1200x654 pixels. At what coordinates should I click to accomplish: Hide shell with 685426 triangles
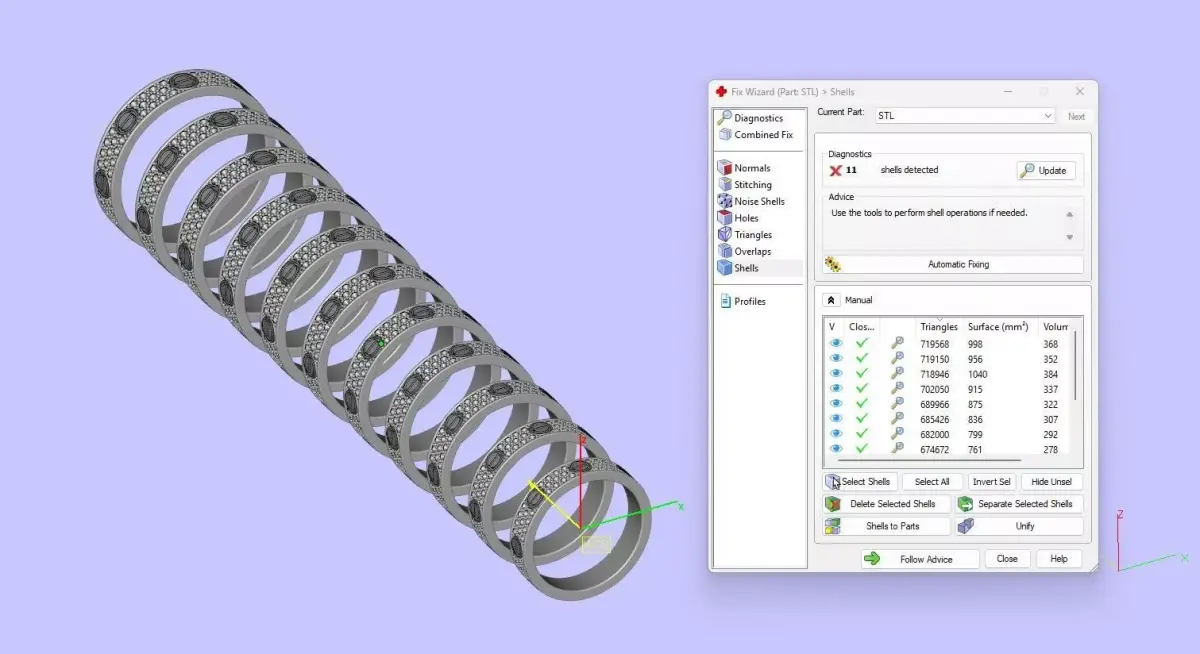click(835, 418)
